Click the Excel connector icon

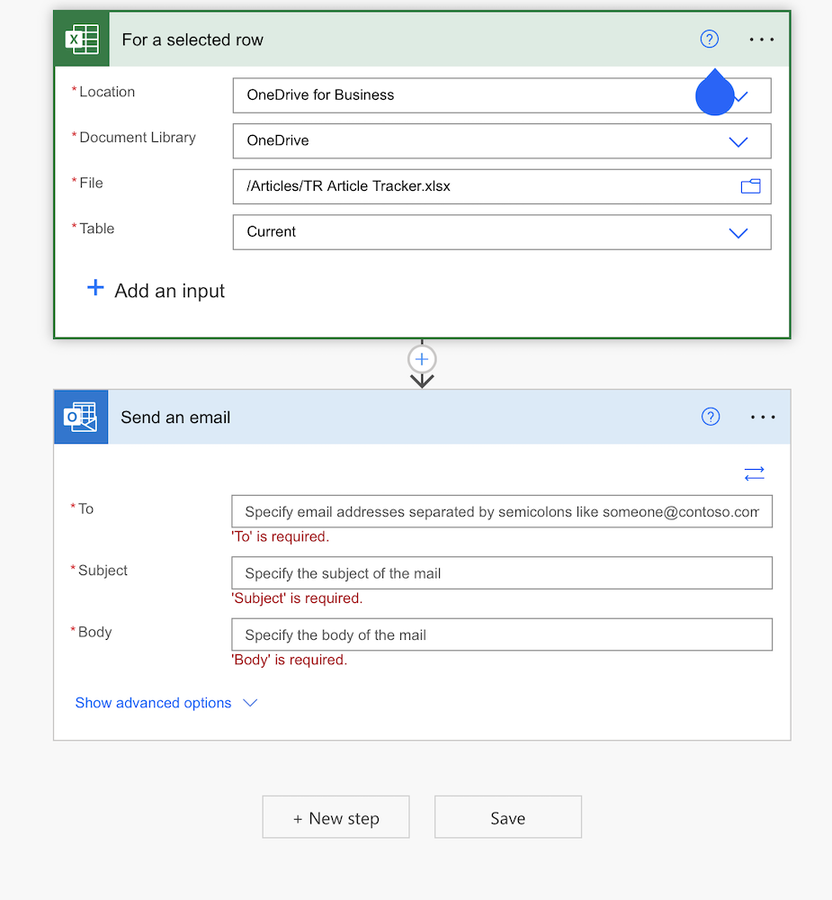click(81, 38)
